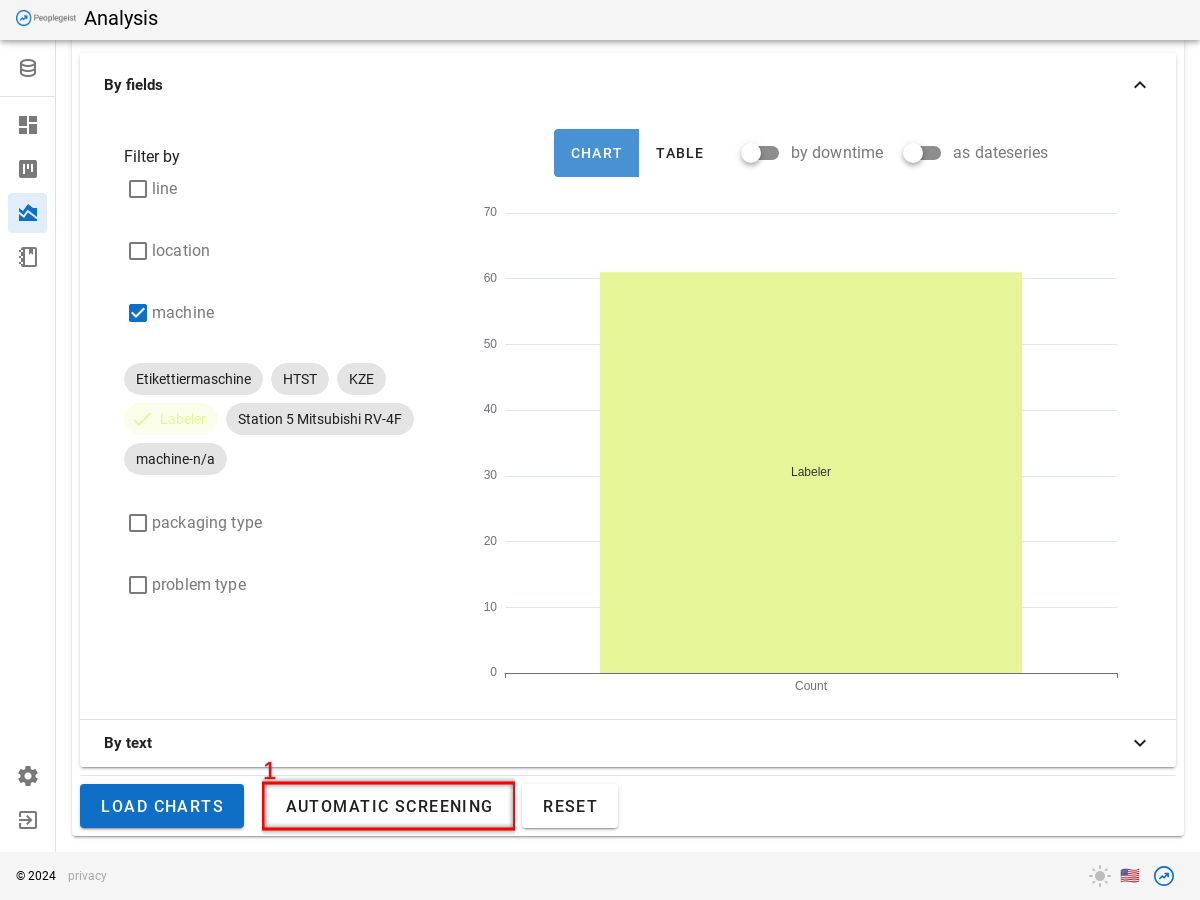Deselect the Labeler chip
Image resolution: width=1200 pixels, height=900 pixels.
coord(171,419)
